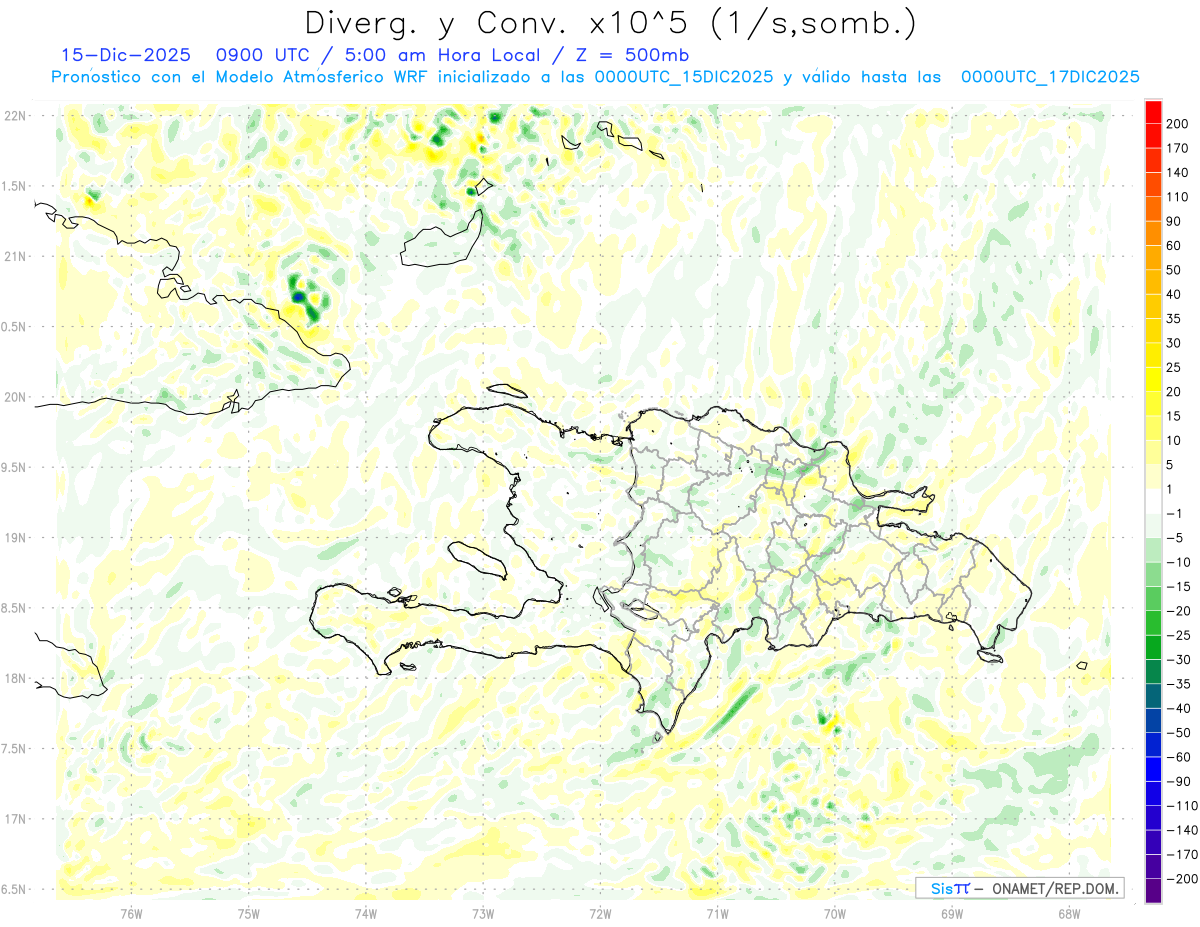Click the "69W" longitude label
1200x927 pixels.
pos(952,914)
